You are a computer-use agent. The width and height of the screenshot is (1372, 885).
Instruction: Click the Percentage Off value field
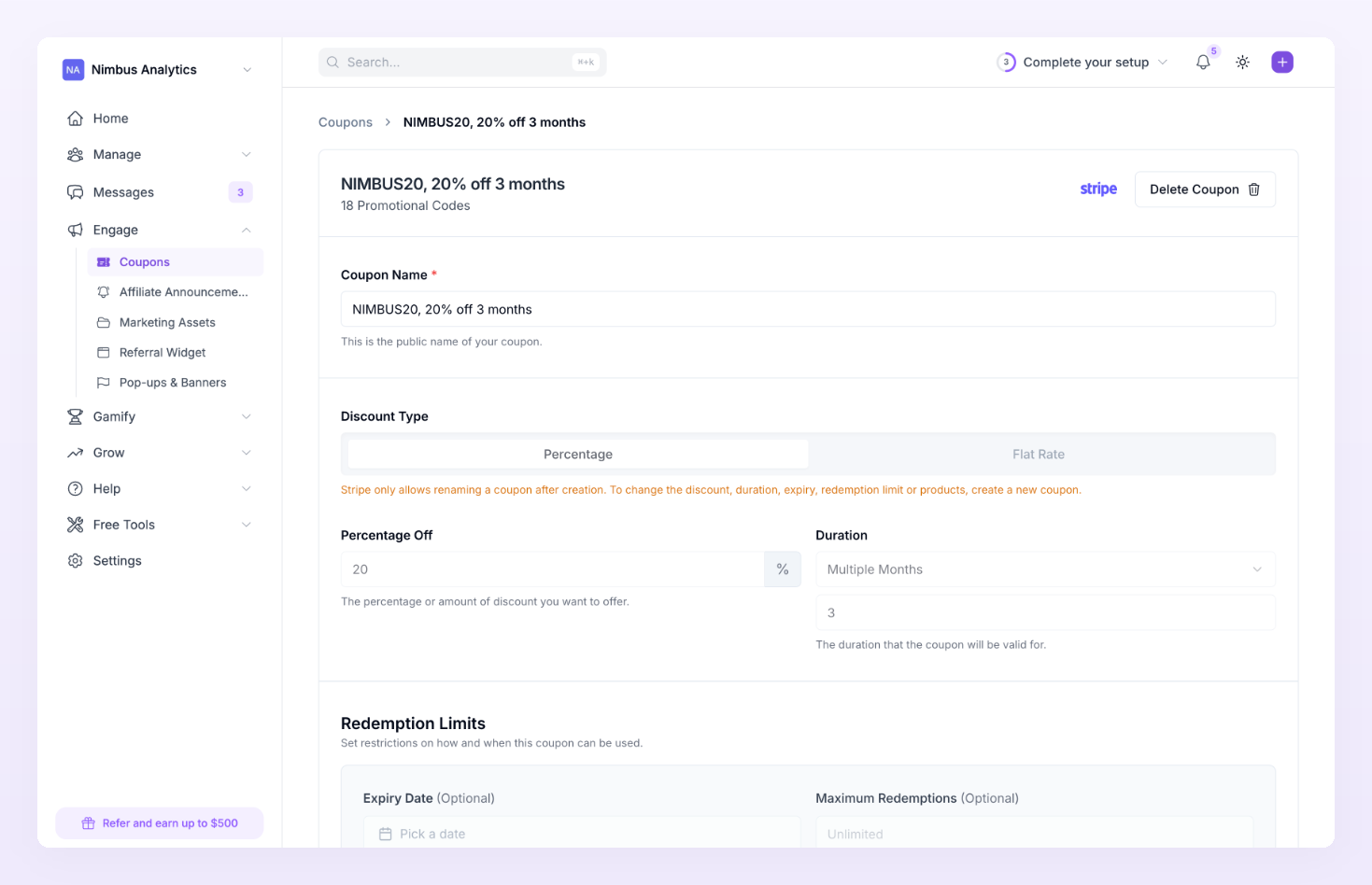pos(553,569)
